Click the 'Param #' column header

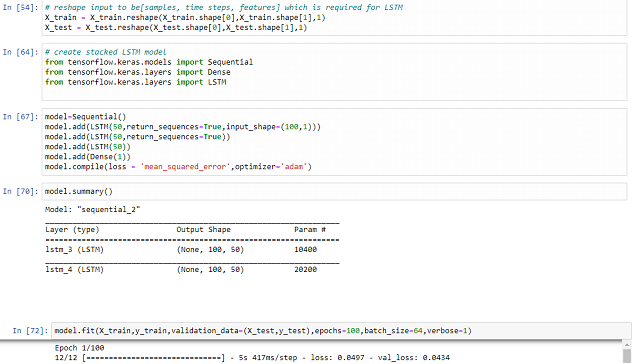tap(310, 229)
